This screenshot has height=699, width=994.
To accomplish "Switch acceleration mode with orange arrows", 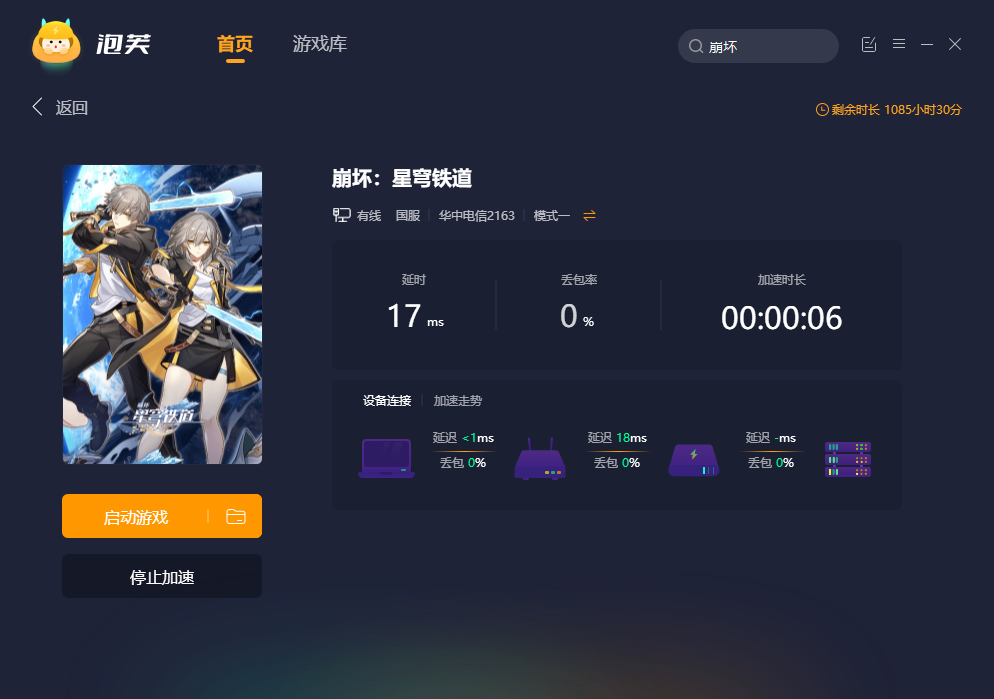I will point(590,215).
